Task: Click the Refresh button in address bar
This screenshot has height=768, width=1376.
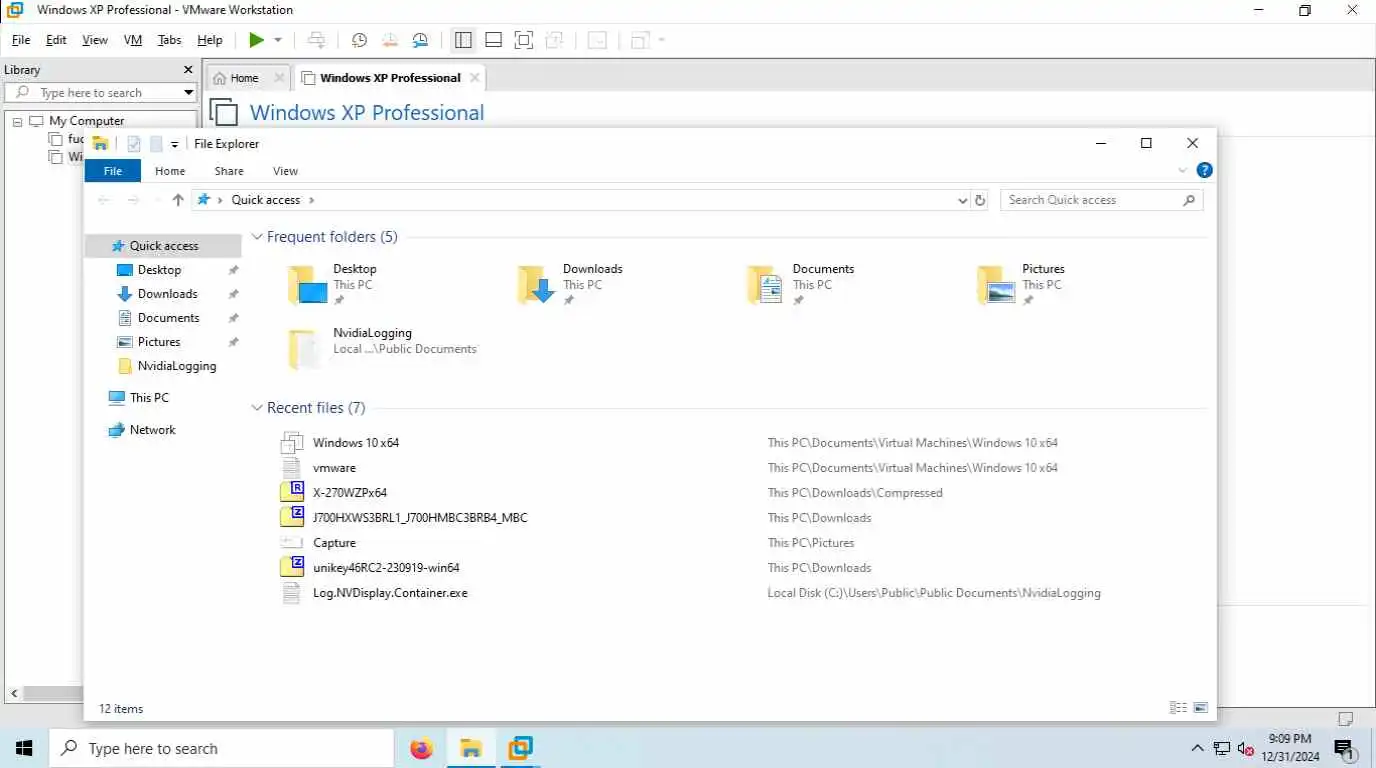Action: pos(980,200)
